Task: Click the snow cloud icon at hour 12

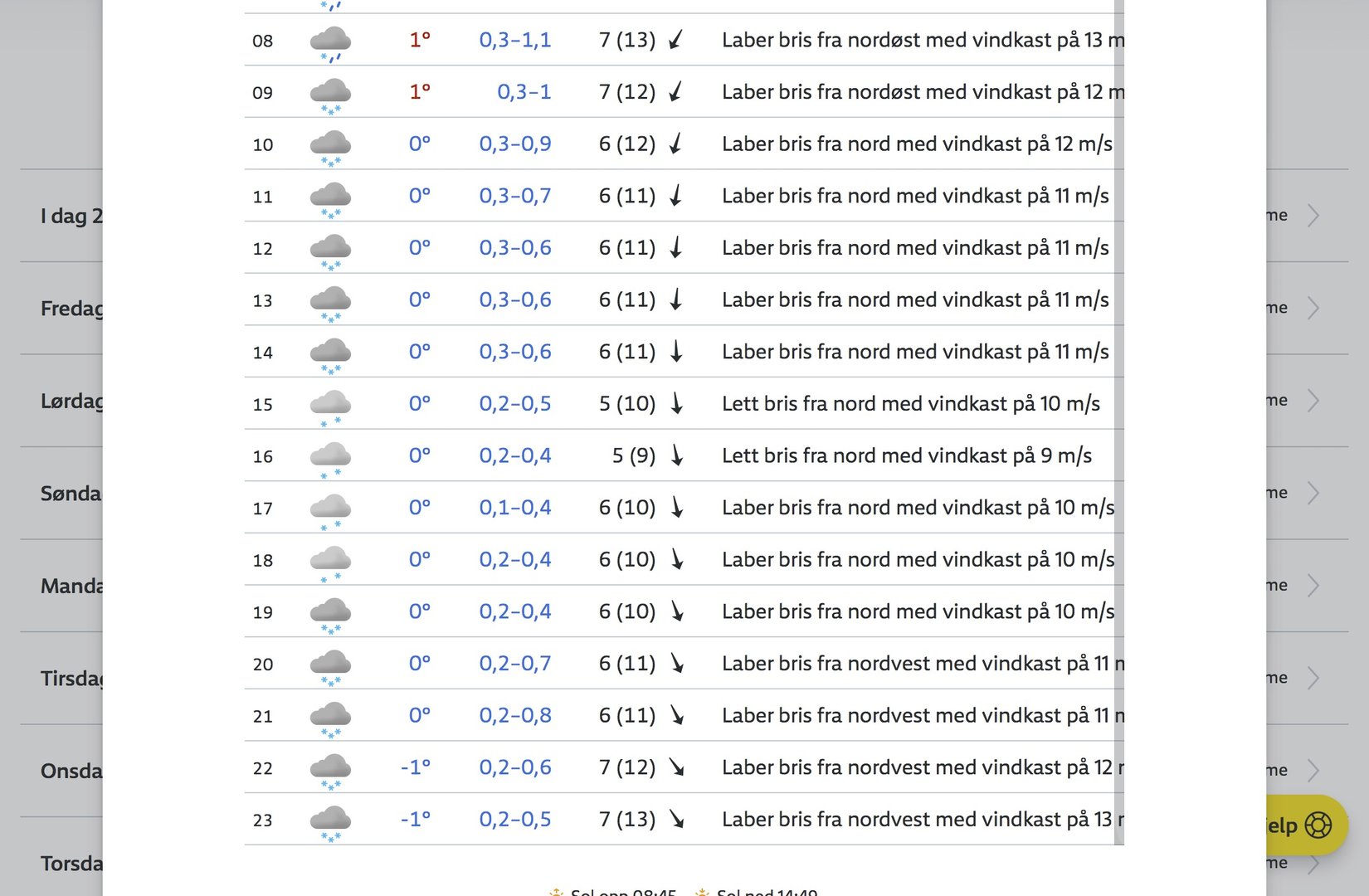Action: [x=330, y=251]
